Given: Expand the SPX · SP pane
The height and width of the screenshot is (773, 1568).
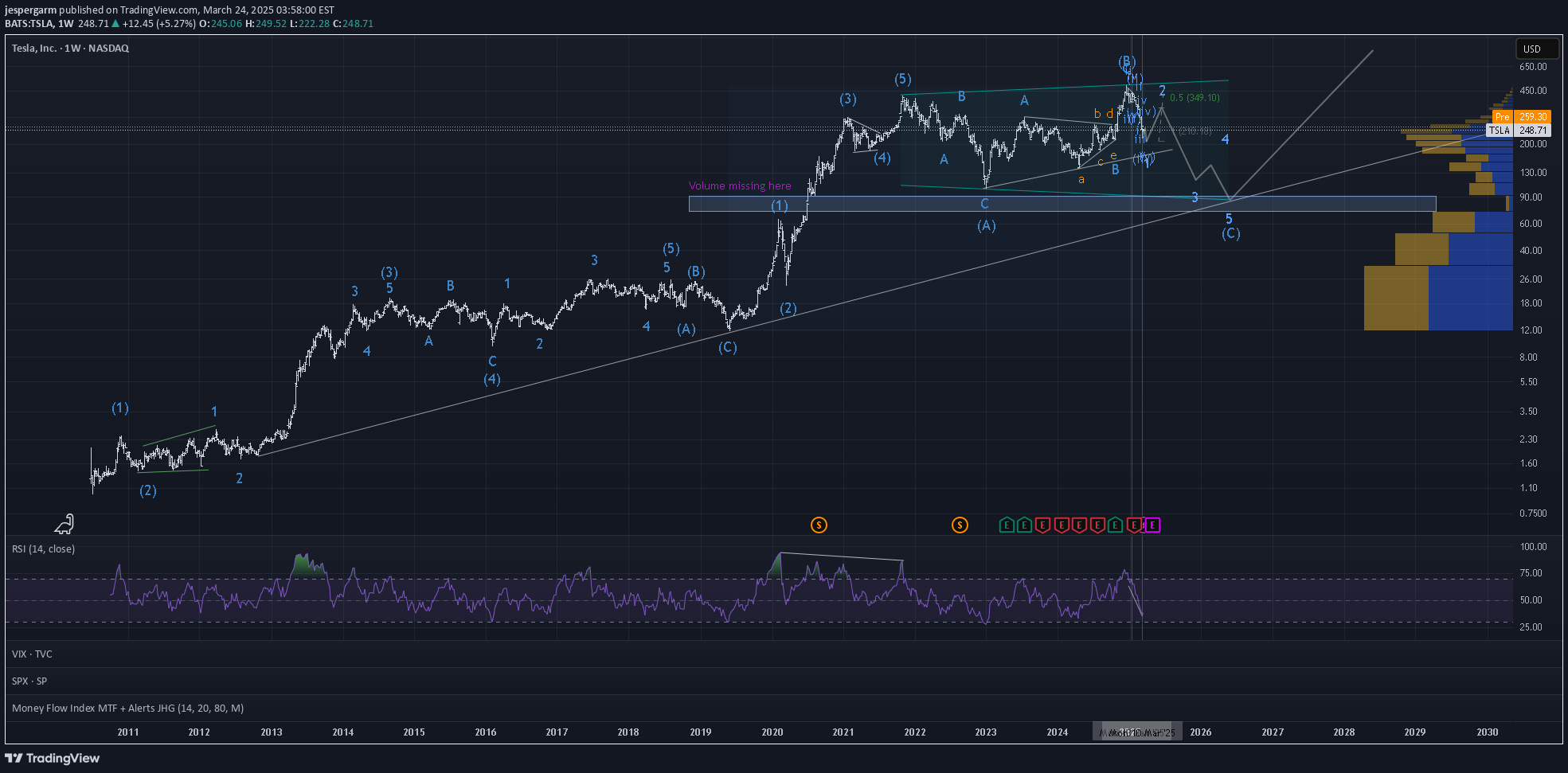Looking at the screenshot, I should click(29, 681).
